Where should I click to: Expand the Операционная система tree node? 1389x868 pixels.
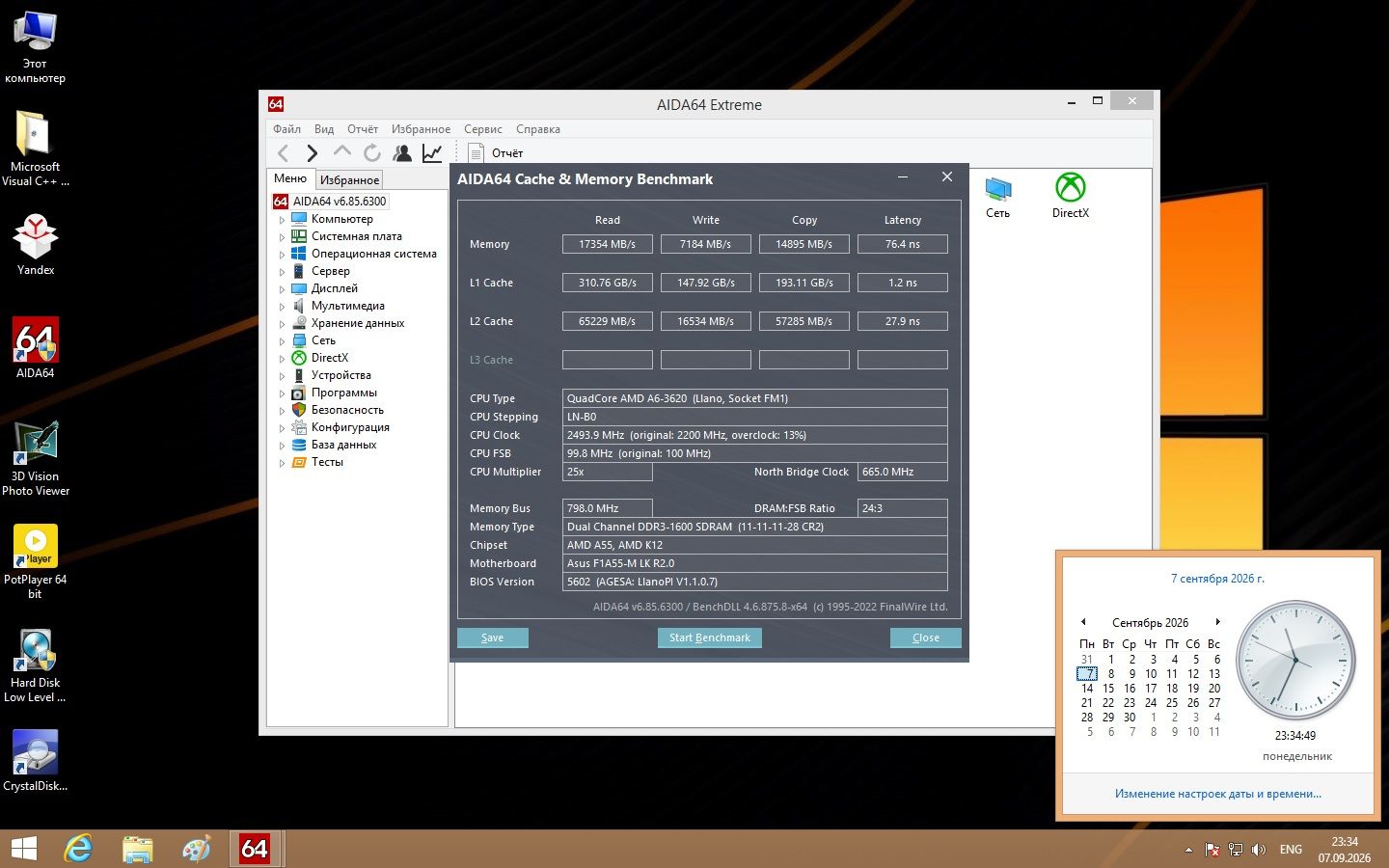coord(283,255)
